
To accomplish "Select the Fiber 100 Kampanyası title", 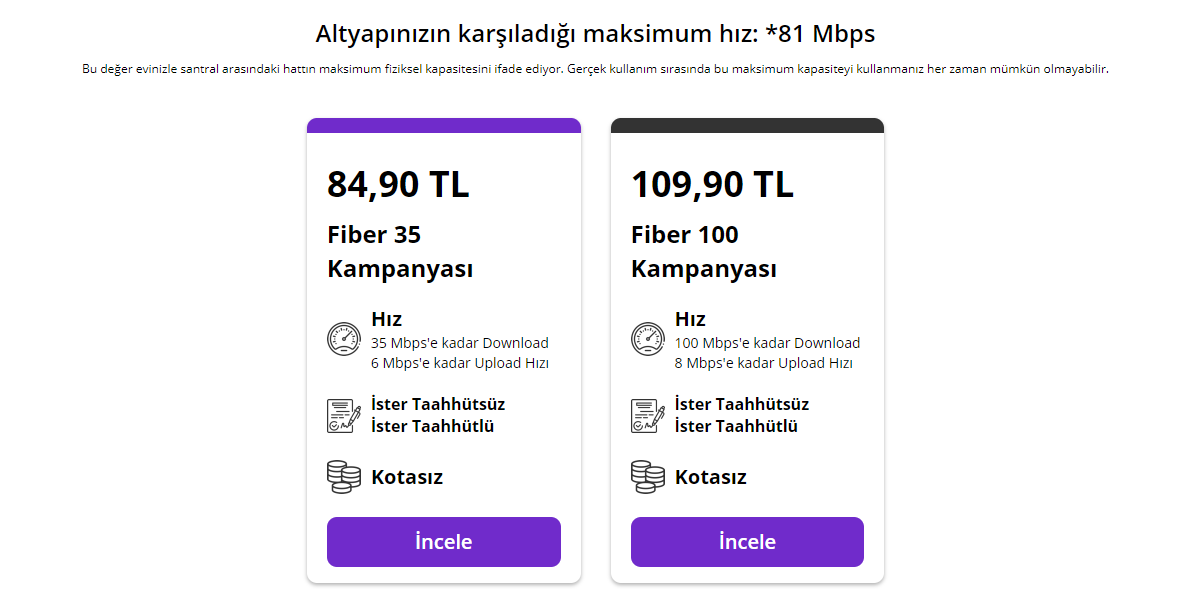I will coord(704,252).
